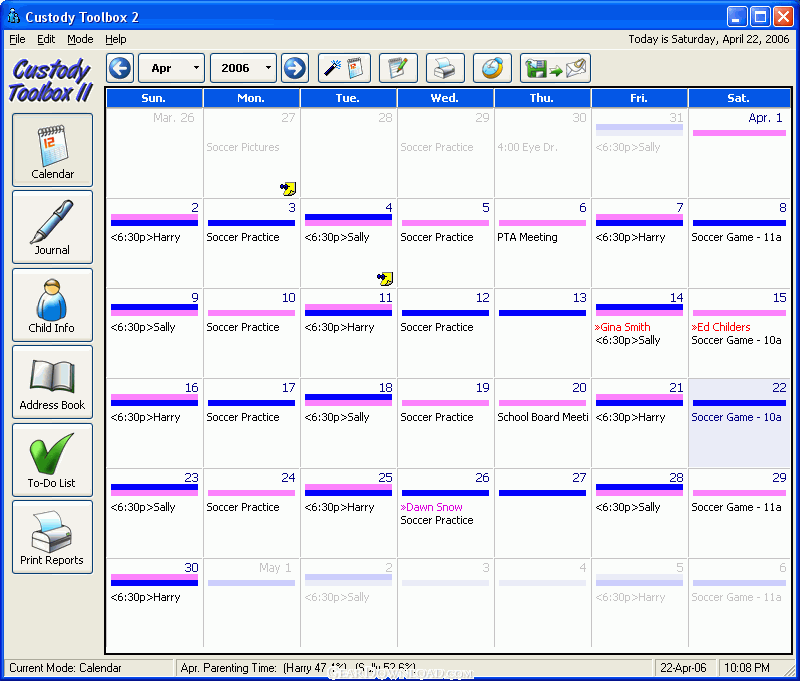
Task: Select Soccer Game - 10a on April 22
Action: pos(736,417)
